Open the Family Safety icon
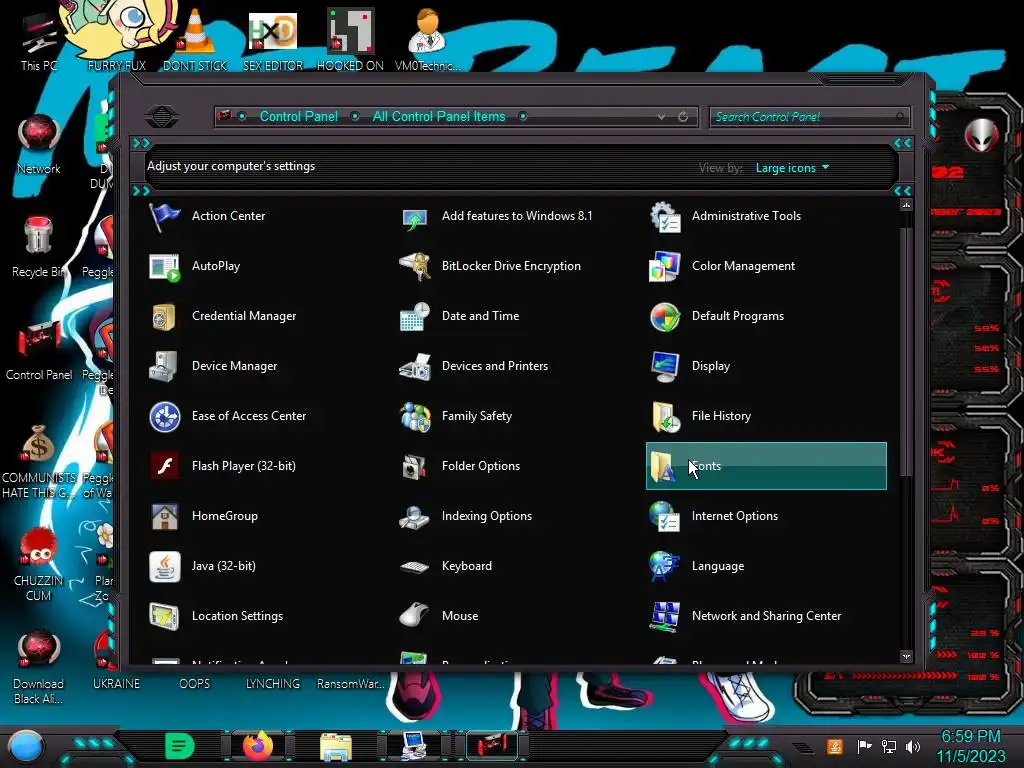1024x768 pixels. pyautogui.click(x=414, y=417)
